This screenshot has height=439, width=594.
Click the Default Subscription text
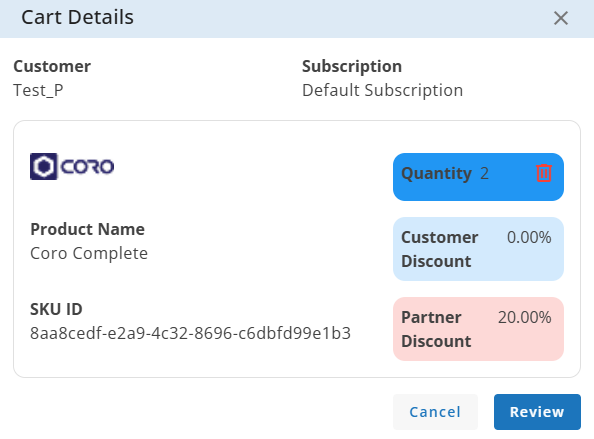382,91
